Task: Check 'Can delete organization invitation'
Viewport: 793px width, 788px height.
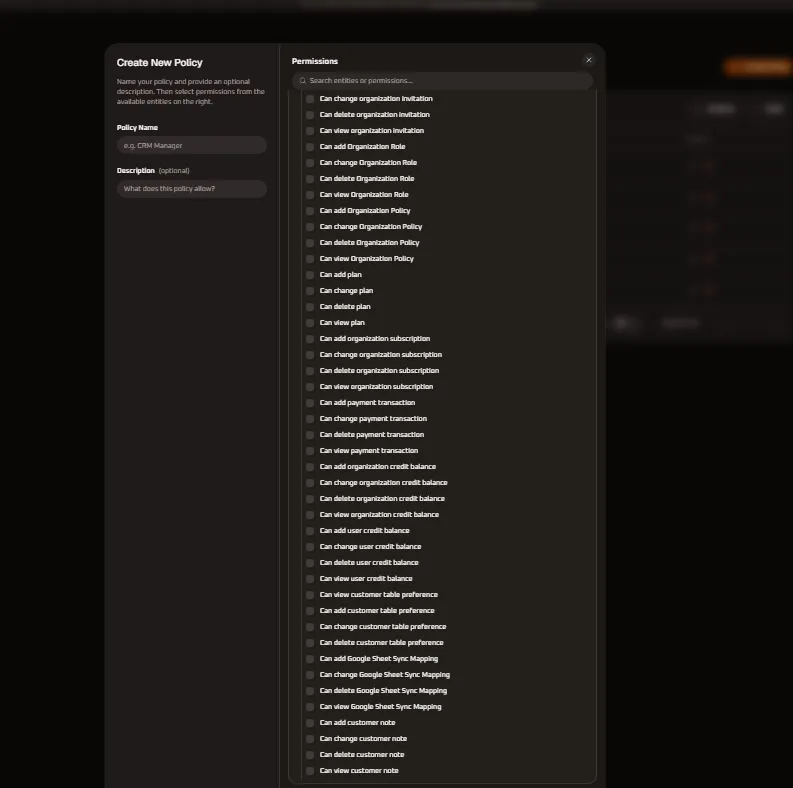Action: (x=310, y=115)
